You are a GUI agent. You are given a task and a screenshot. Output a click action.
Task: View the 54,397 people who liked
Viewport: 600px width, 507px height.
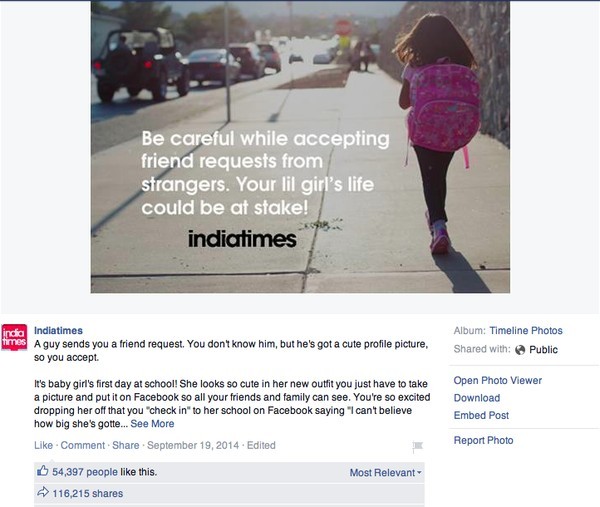[85, 472]
